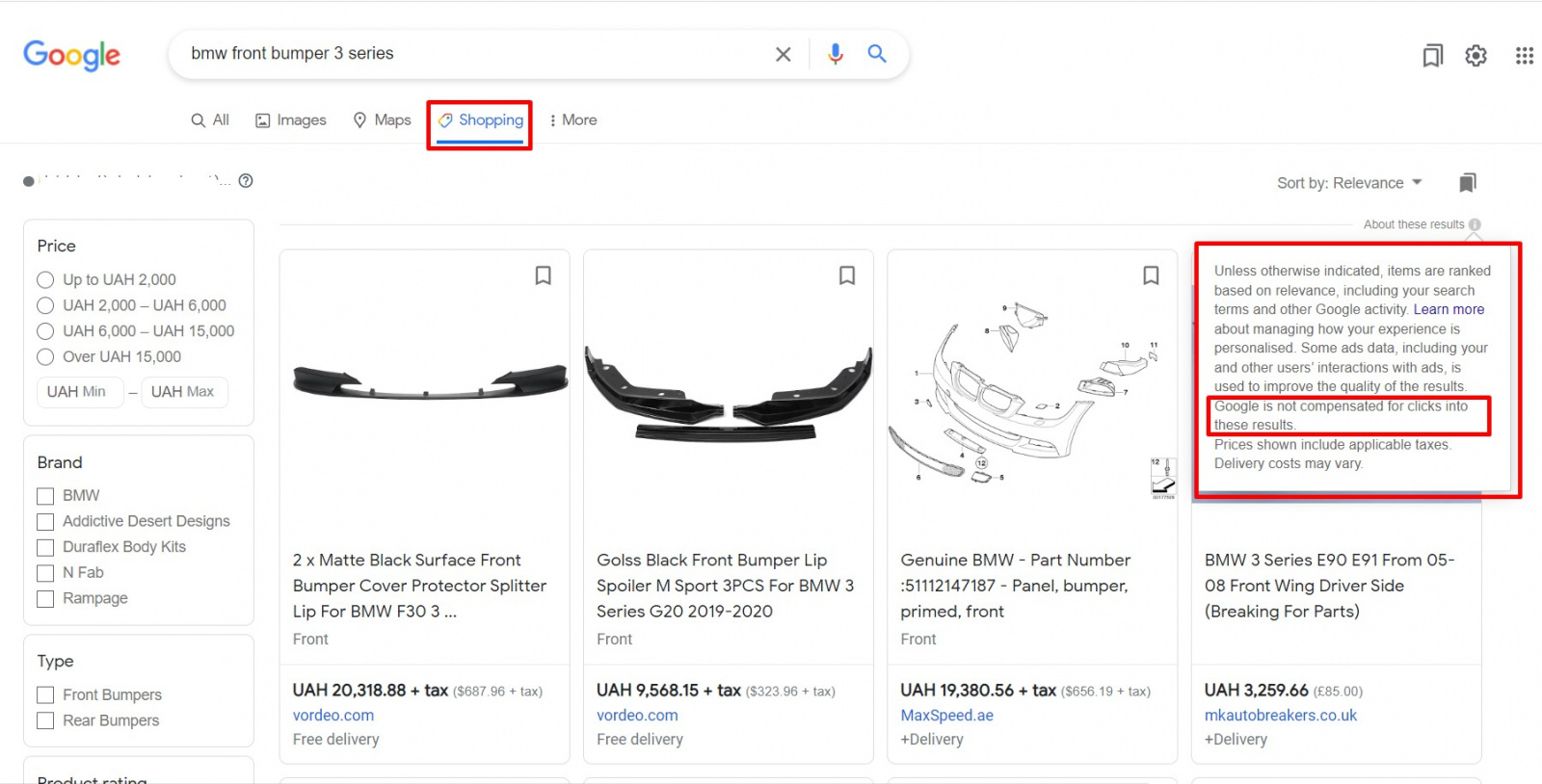Bookmark the Matte Black Splitter product
1542x784 pixels.
point(544,275)
